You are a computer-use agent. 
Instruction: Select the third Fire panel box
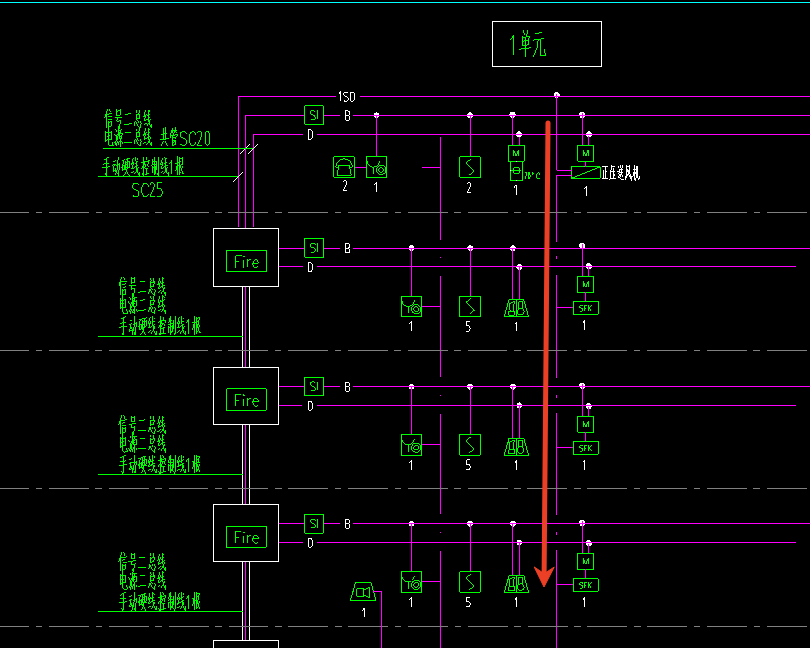[x=246, y=533]
